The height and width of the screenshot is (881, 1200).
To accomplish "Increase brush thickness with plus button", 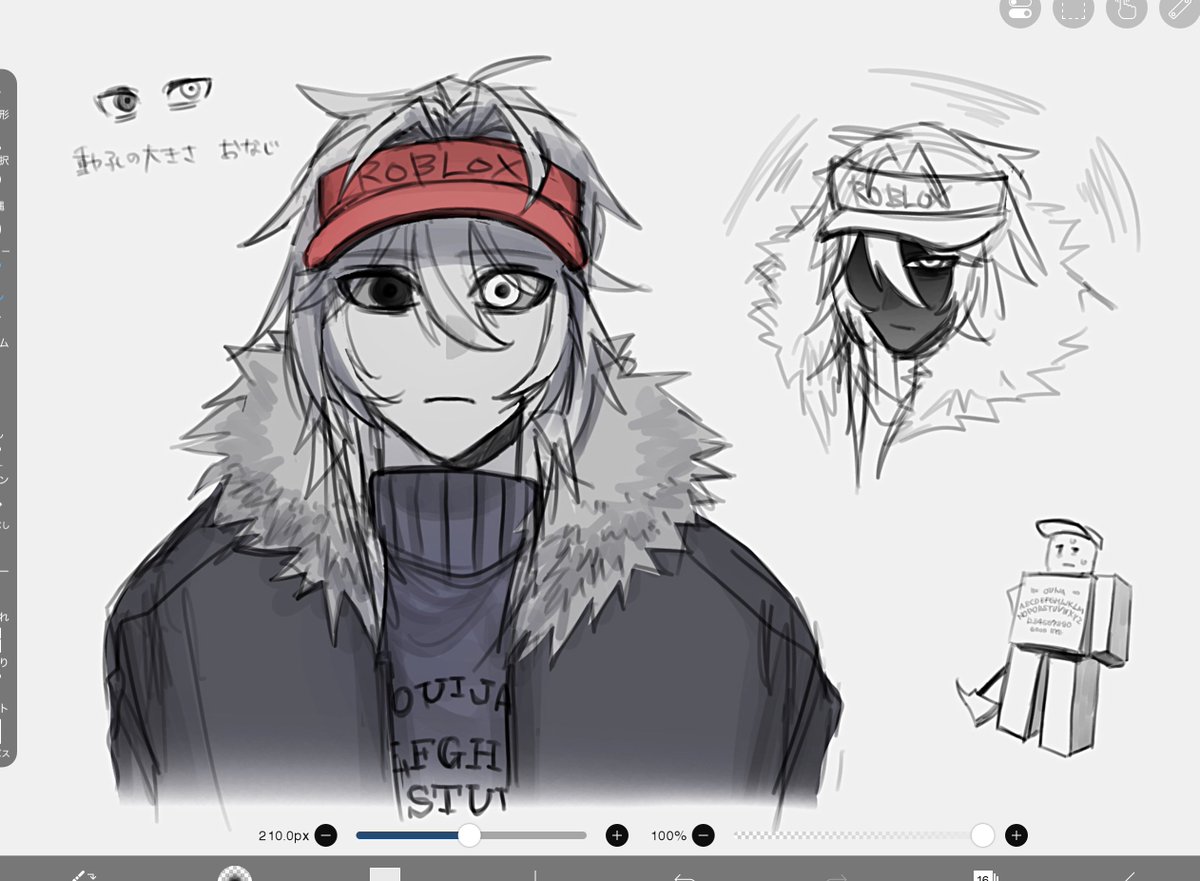I will pyautogui.click(x=617, y=835).
